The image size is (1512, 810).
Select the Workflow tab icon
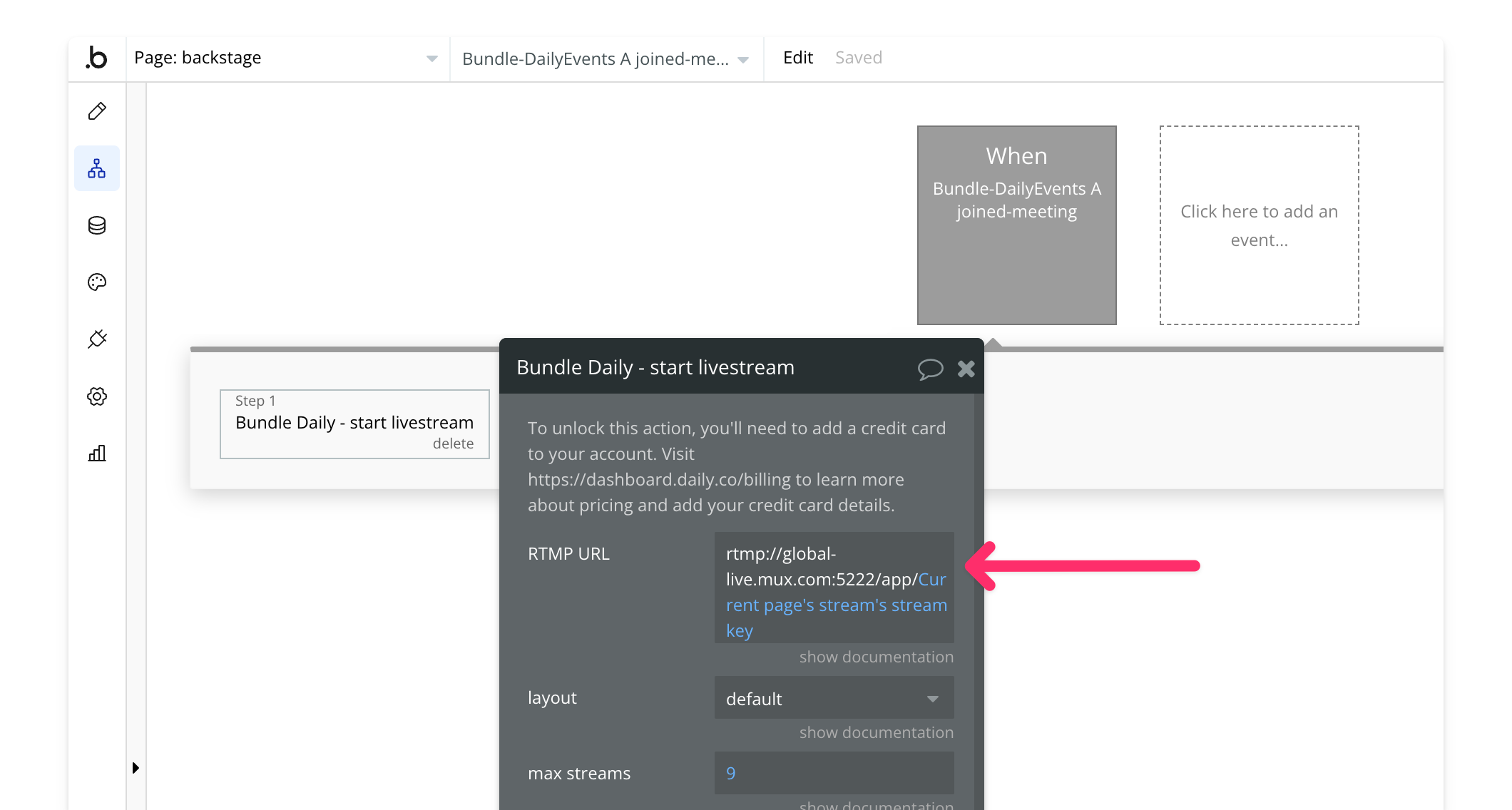pyautogui.click(x=97, y=168)
